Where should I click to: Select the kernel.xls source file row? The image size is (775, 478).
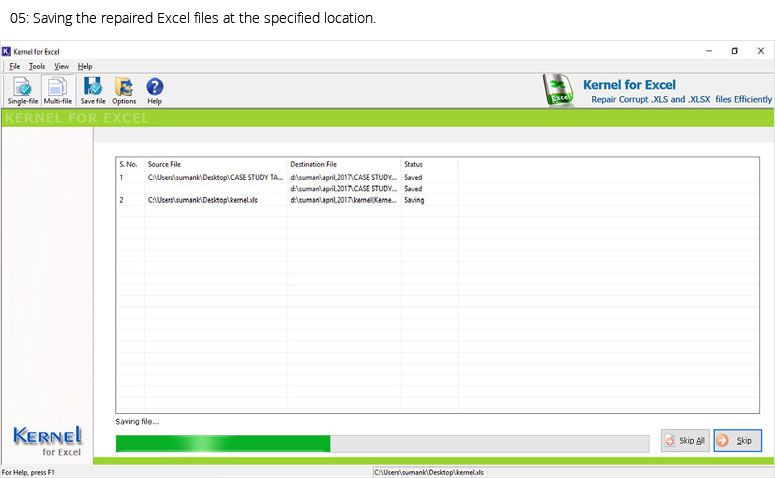point(437,200)
